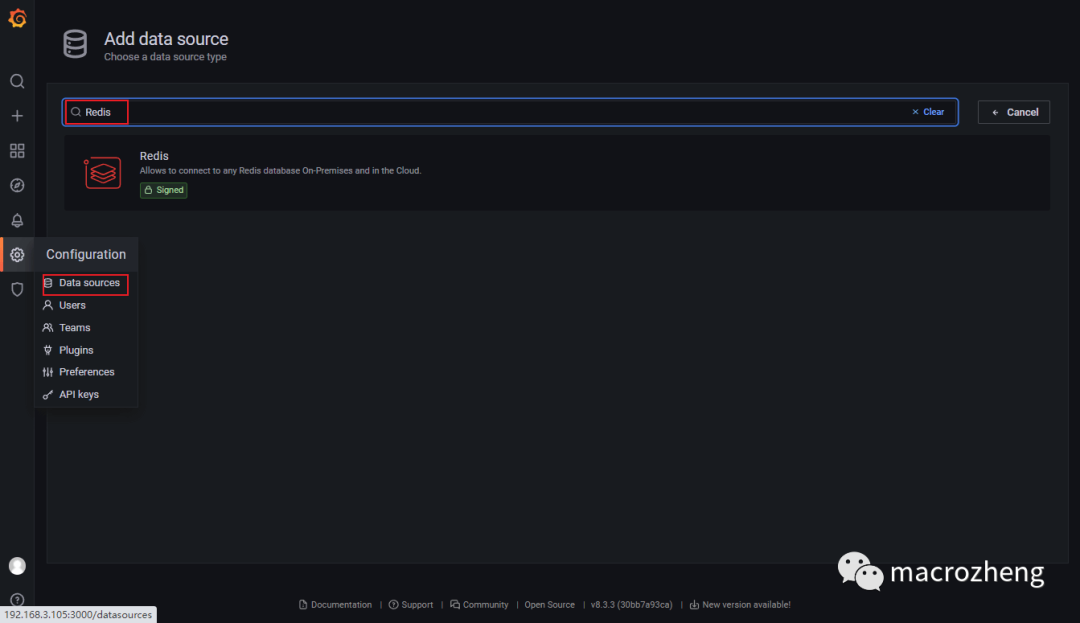The height and width of the screenshot is (623, 1080).
Task: Click New version available link
Action: [740, 604]
